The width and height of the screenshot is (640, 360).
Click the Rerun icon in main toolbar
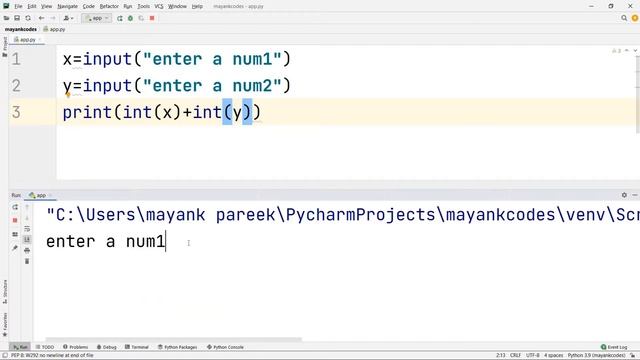click(120, 18)
